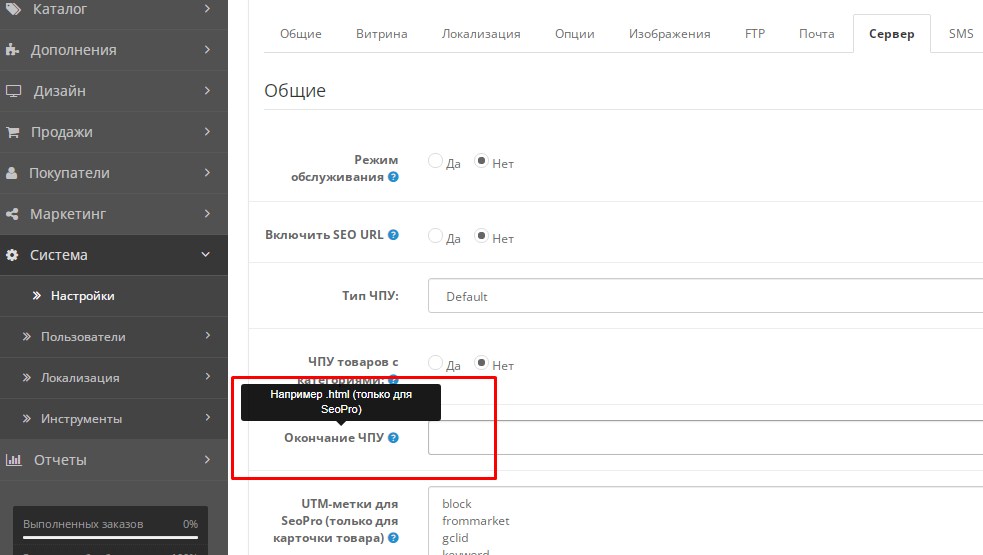Click the Дизайн monitor icon
The image size is (983, 555).
13,91
